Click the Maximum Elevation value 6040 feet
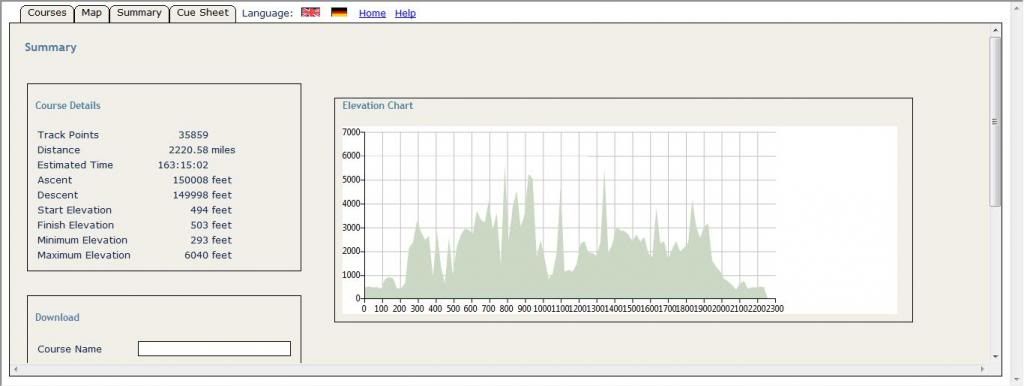1024x386 pixels. pos(208,255)
